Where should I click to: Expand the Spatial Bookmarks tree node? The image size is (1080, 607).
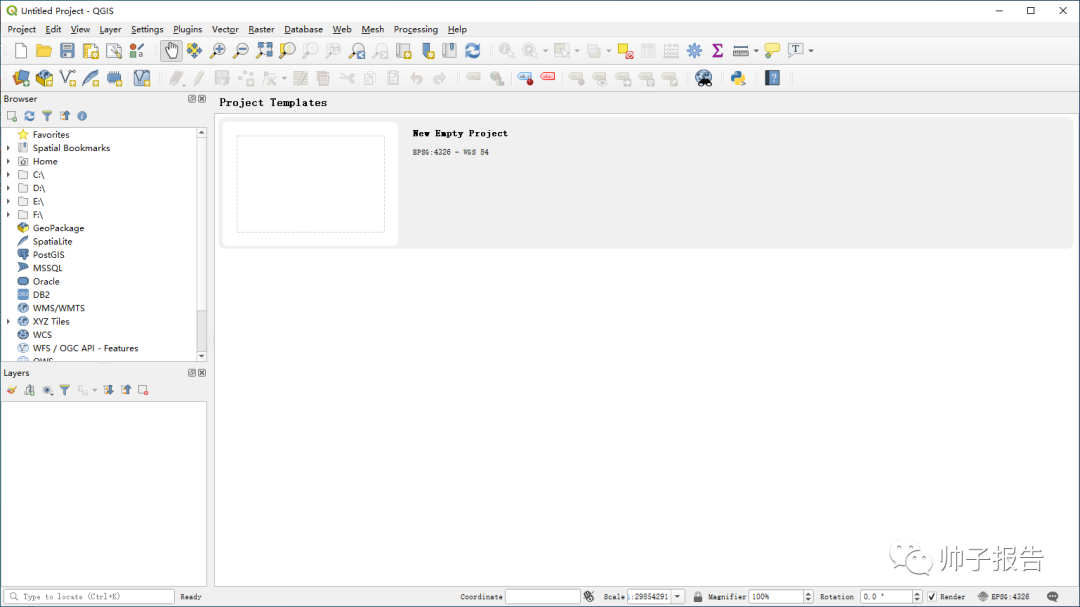coord(8,148)
